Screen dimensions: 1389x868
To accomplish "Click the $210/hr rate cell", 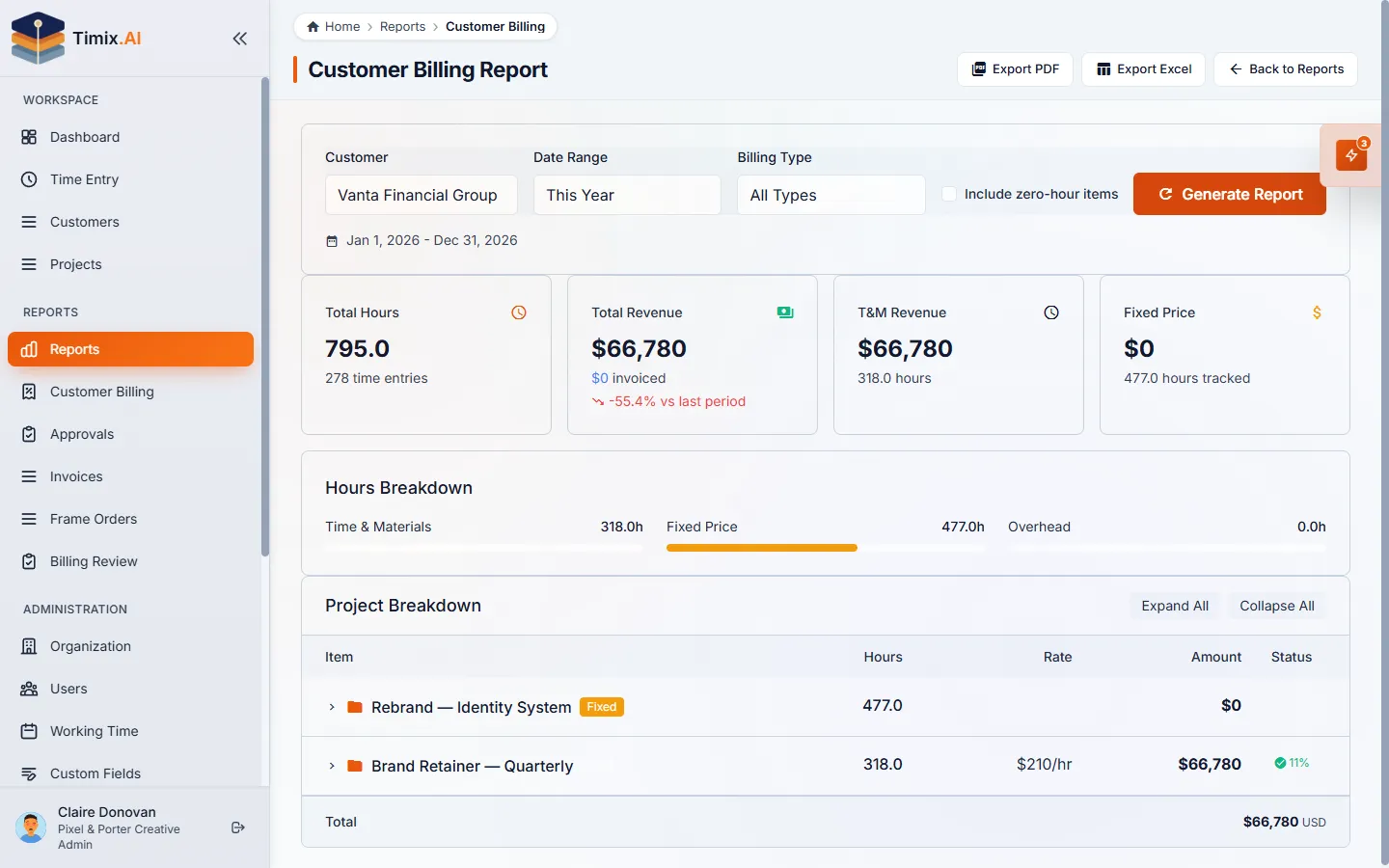I will 1044,765.
